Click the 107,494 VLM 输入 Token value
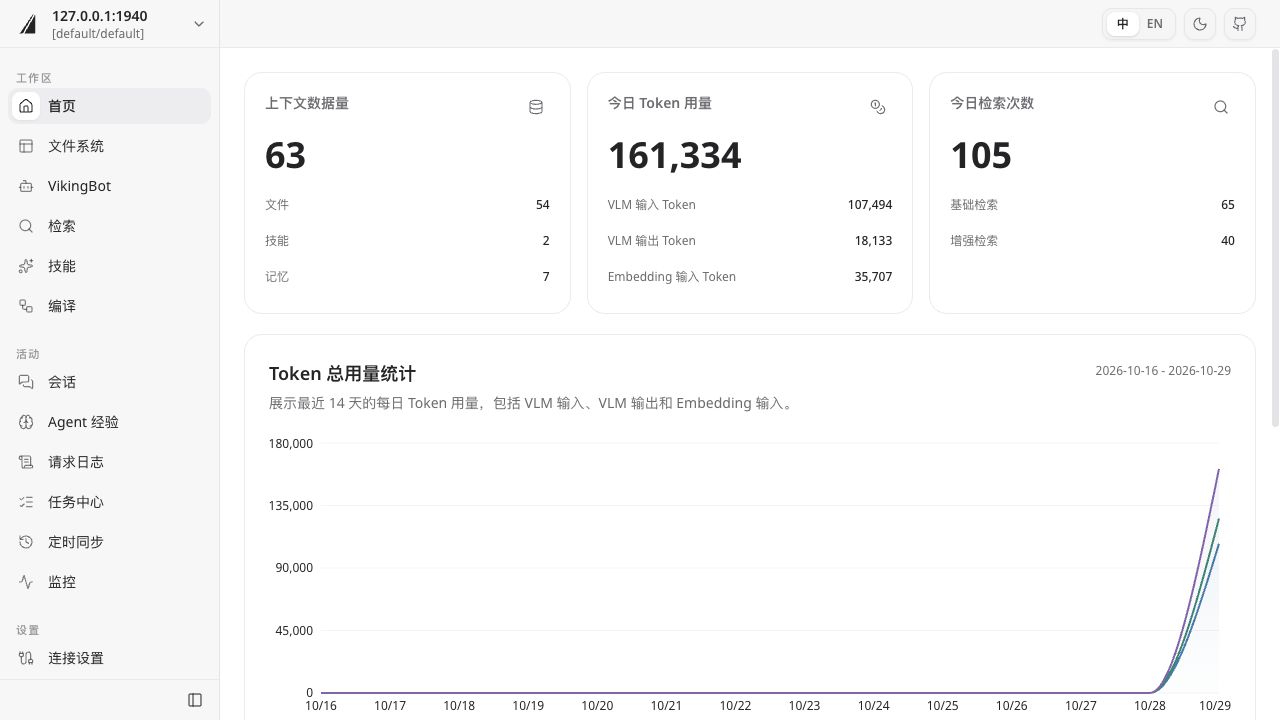The width and height of the screenshot is (1280, 720). pyautogui.click(x=870, y=205)
